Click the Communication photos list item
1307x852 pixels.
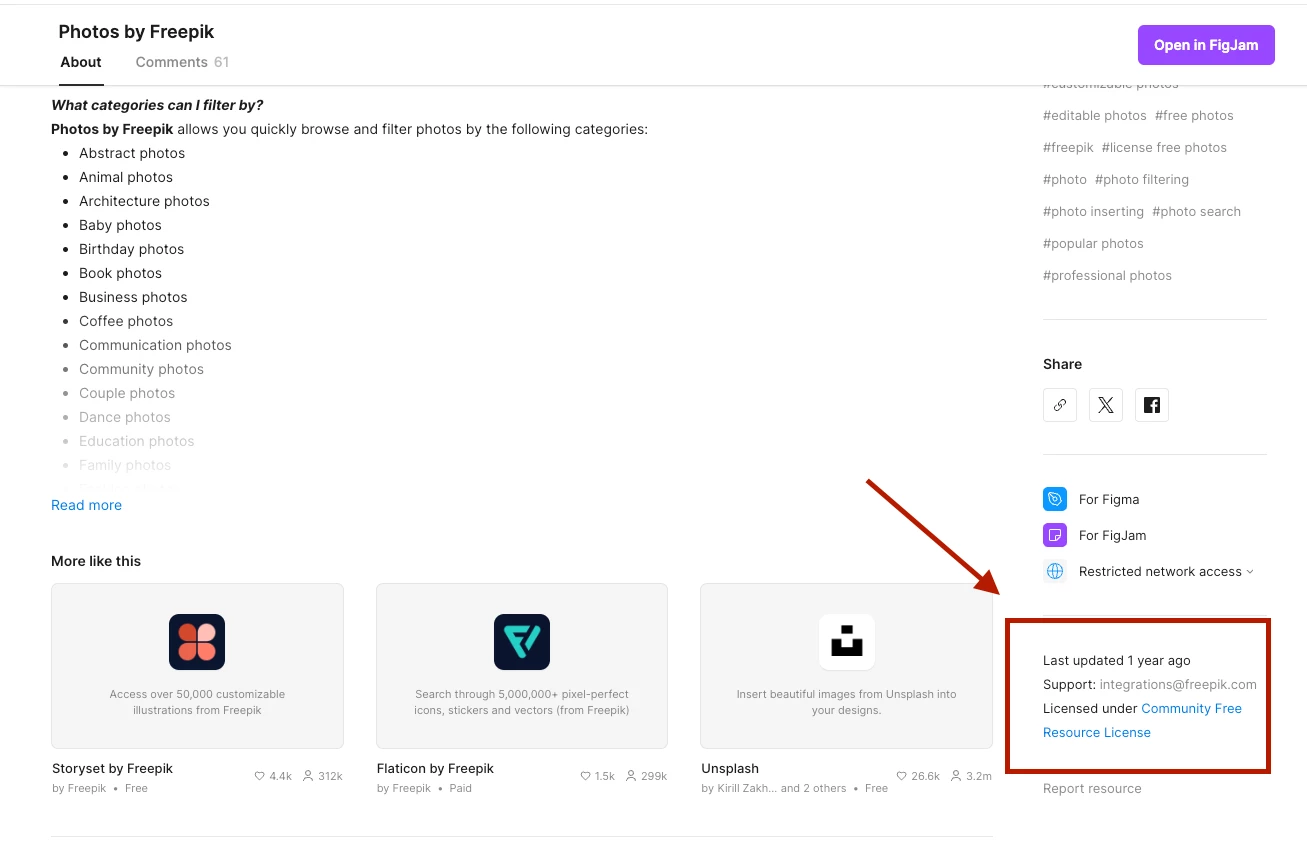coord(155,345)
